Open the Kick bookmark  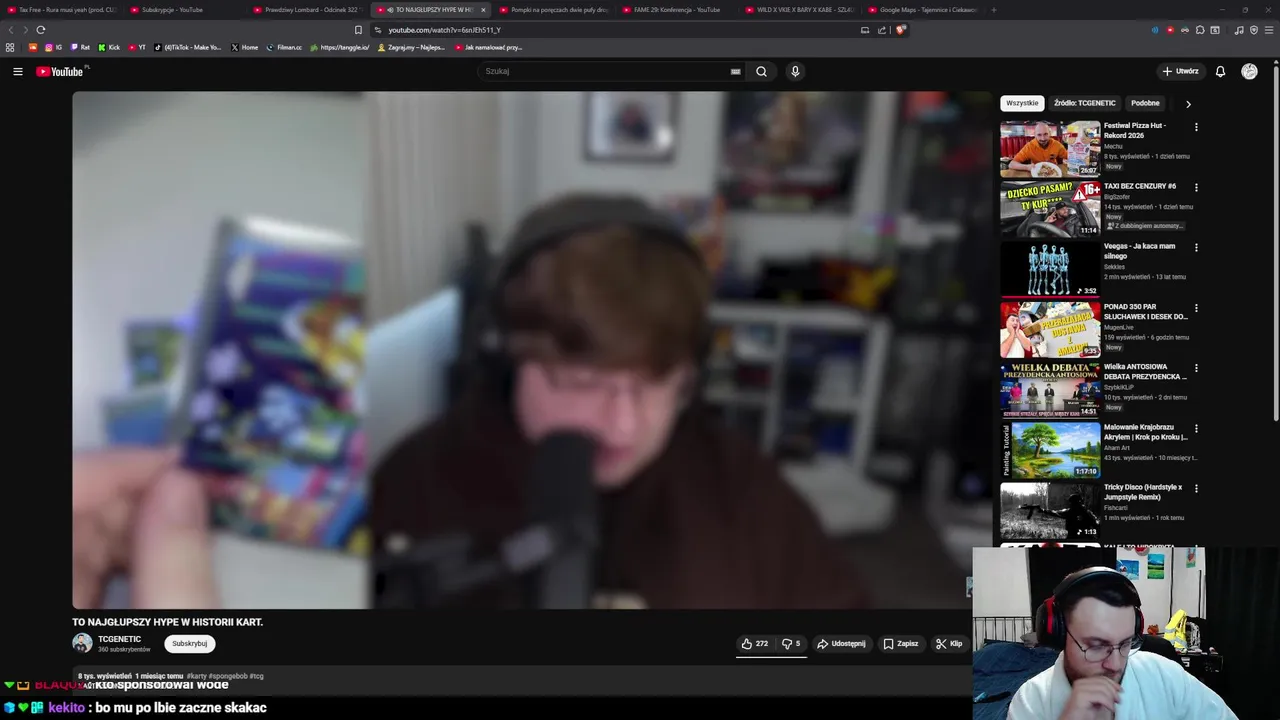pyautogui.click(x=109, y=47)
